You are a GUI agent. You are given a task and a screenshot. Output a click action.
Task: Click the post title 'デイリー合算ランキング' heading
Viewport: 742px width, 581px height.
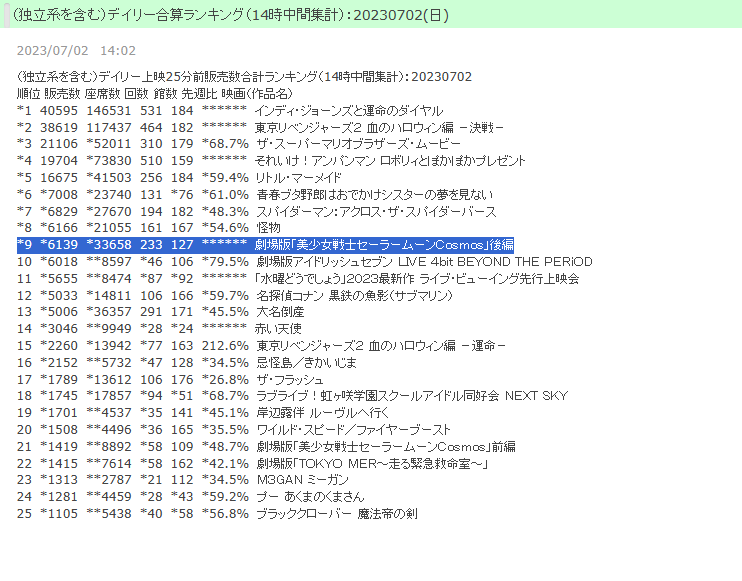pos(230,15)
